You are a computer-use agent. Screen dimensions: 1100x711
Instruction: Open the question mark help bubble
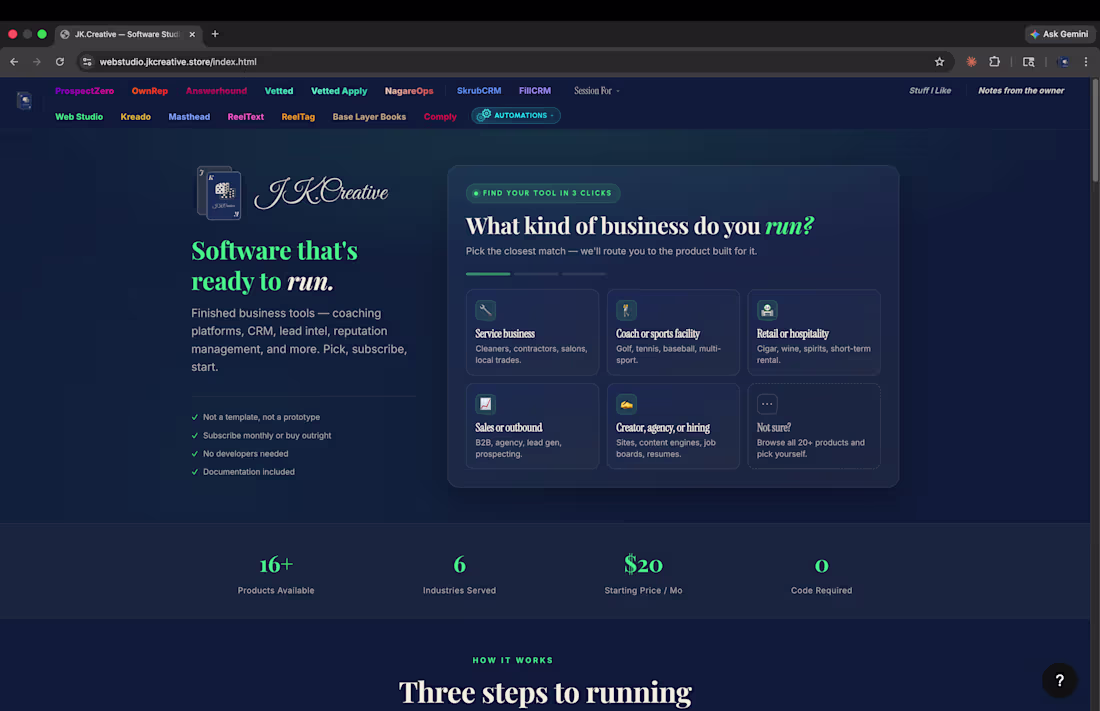(x=1059, y=680)
